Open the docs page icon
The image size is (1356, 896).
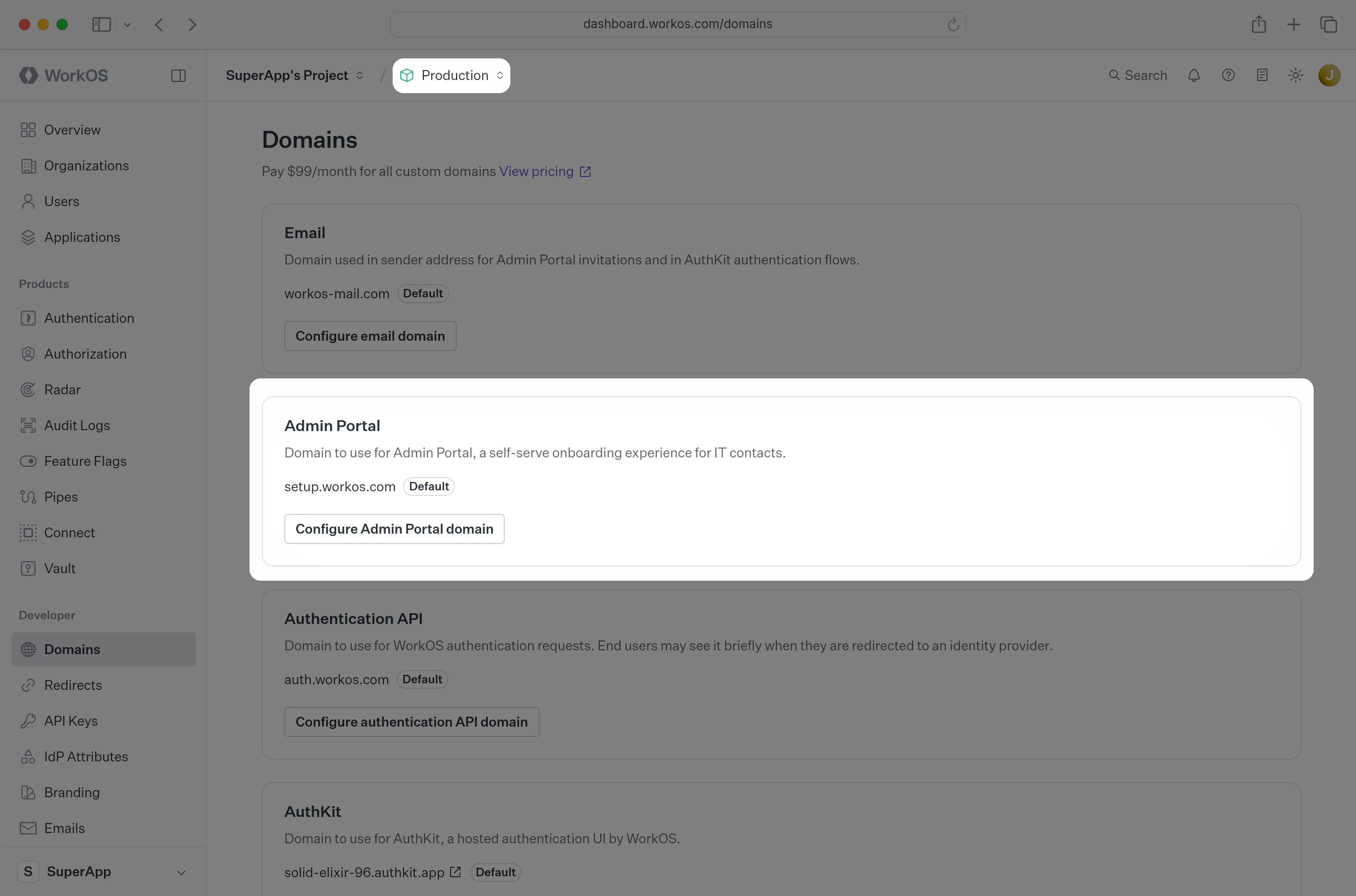[x=1262, y=75]
